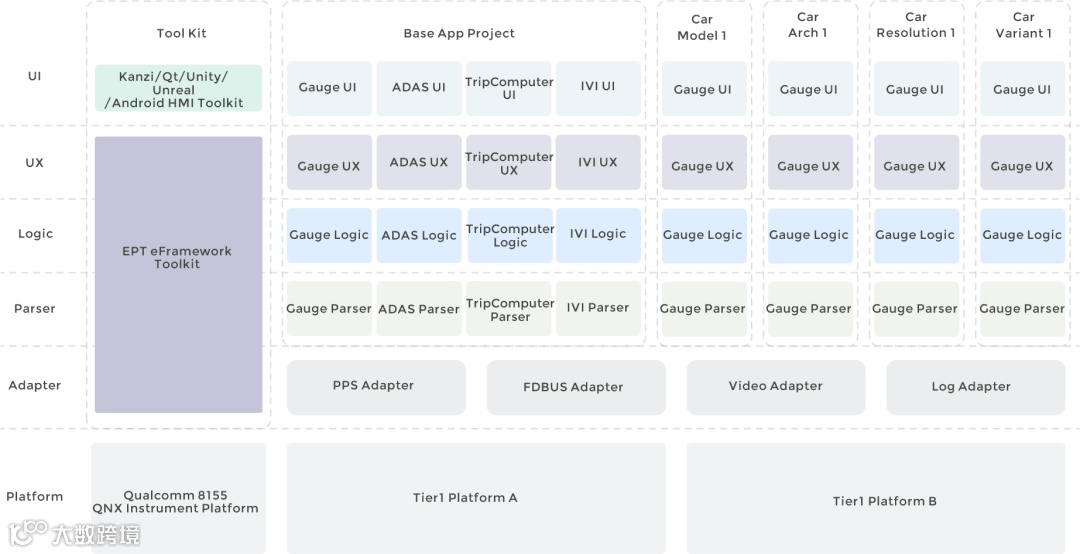Select the TripComputer Logic box
Viewport: 1080px width, 554px height.
[x=509, y=236]
